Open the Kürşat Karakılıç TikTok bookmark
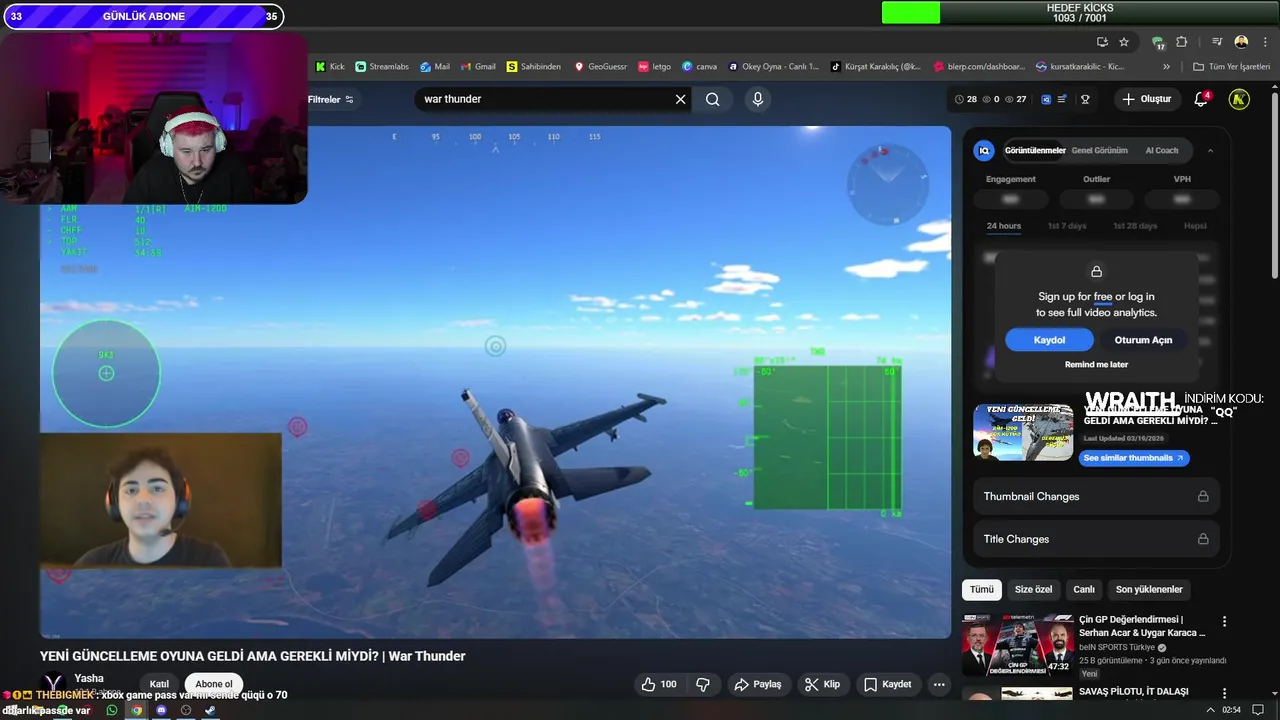The image size is (1280, 720). 876,67
